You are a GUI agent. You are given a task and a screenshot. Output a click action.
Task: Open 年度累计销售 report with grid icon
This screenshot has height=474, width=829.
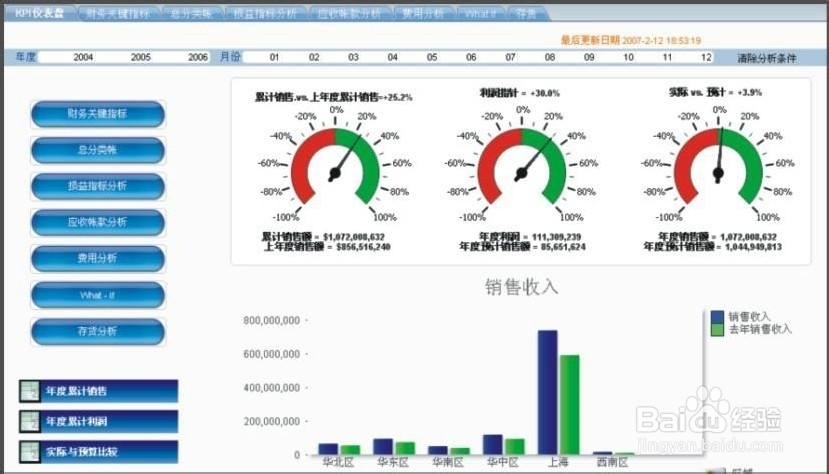[98, 391]
